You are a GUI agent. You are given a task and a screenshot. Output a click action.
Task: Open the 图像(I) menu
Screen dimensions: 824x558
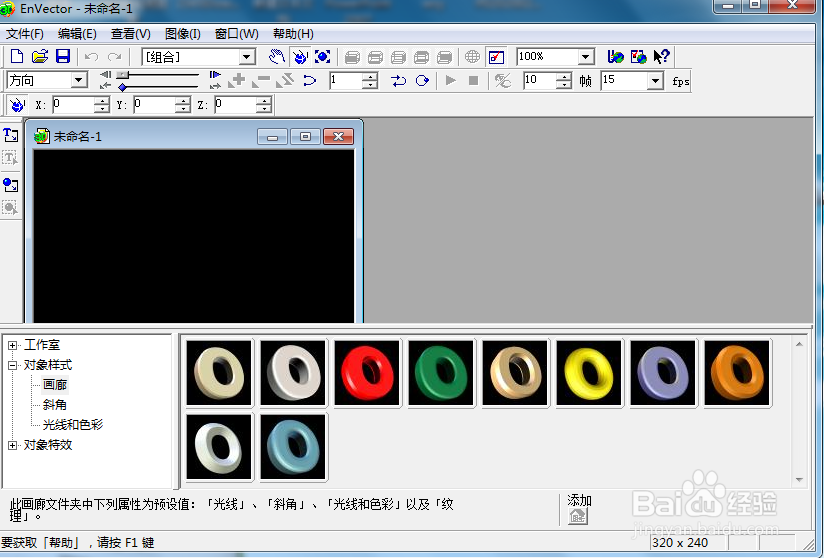182,34
